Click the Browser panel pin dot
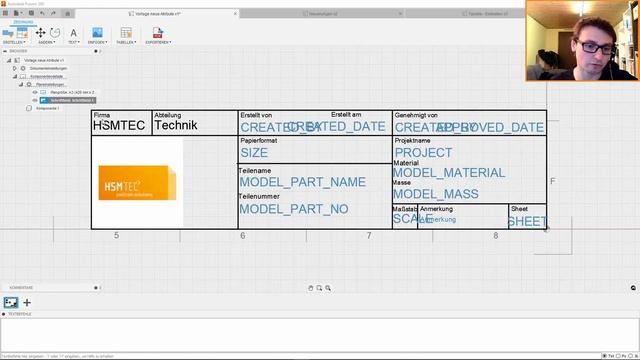Image resolution: width=640 pixels, height=360 pixels. point(96,51)
